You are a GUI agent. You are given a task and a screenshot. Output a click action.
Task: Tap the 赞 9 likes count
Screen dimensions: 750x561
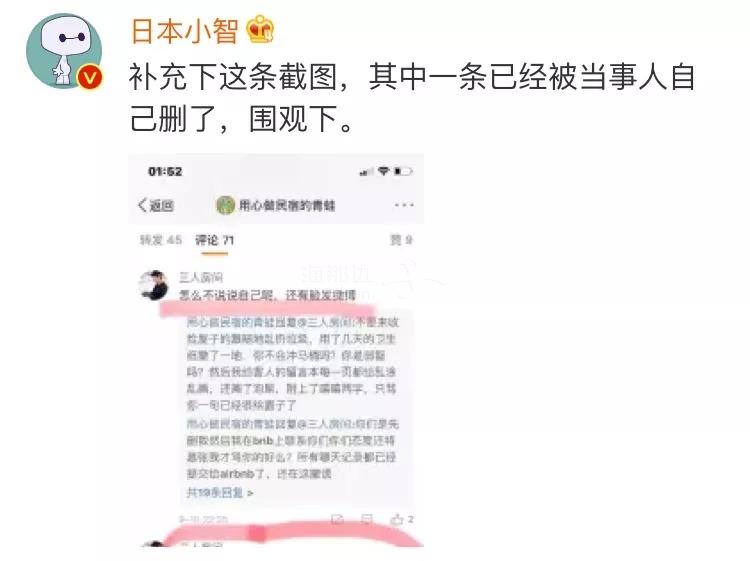click(401, 240)
